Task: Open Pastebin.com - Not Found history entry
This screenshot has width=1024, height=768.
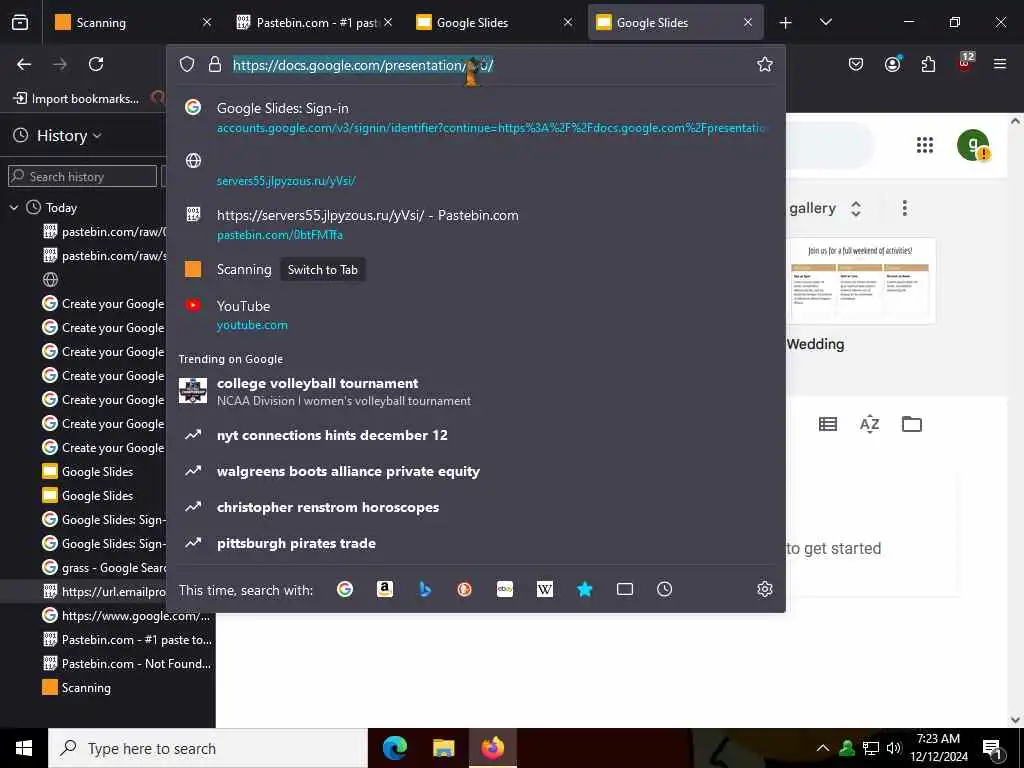Action: [x=127, y=664]
